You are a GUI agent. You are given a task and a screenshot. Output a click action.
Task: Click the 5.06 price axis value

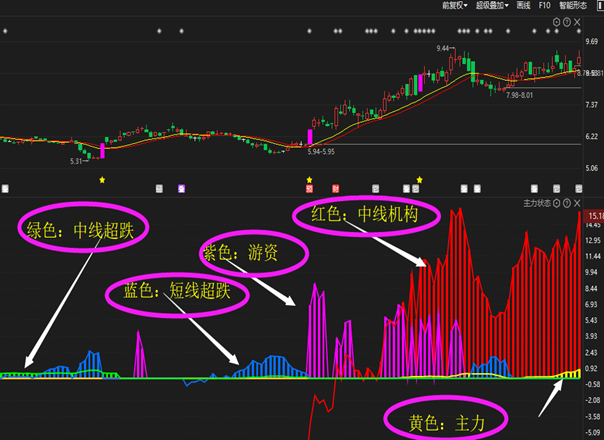[x=592, y=168]
